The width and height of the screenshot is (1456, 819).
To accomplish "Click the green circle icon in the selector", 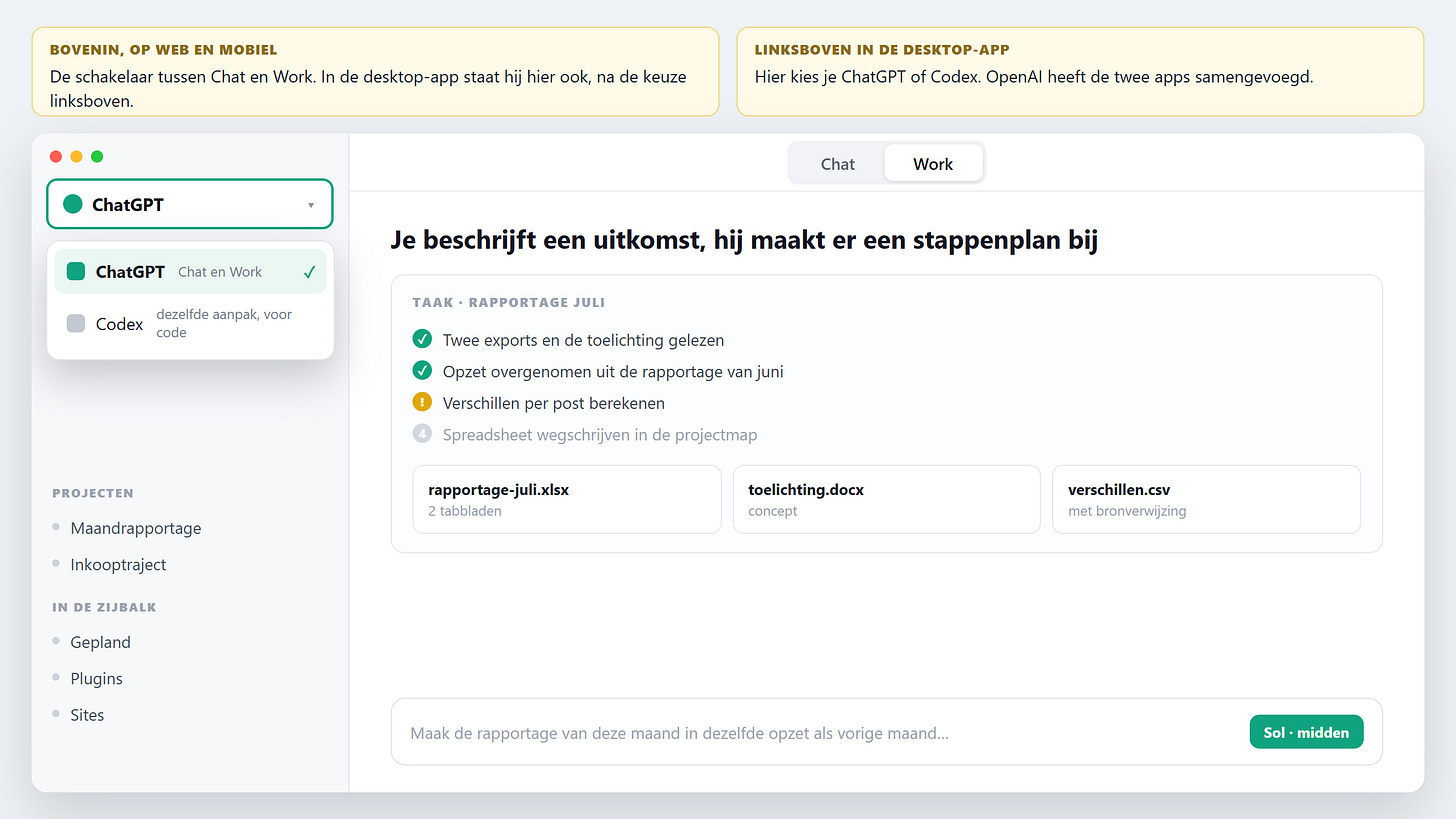I will click(72, 204).
